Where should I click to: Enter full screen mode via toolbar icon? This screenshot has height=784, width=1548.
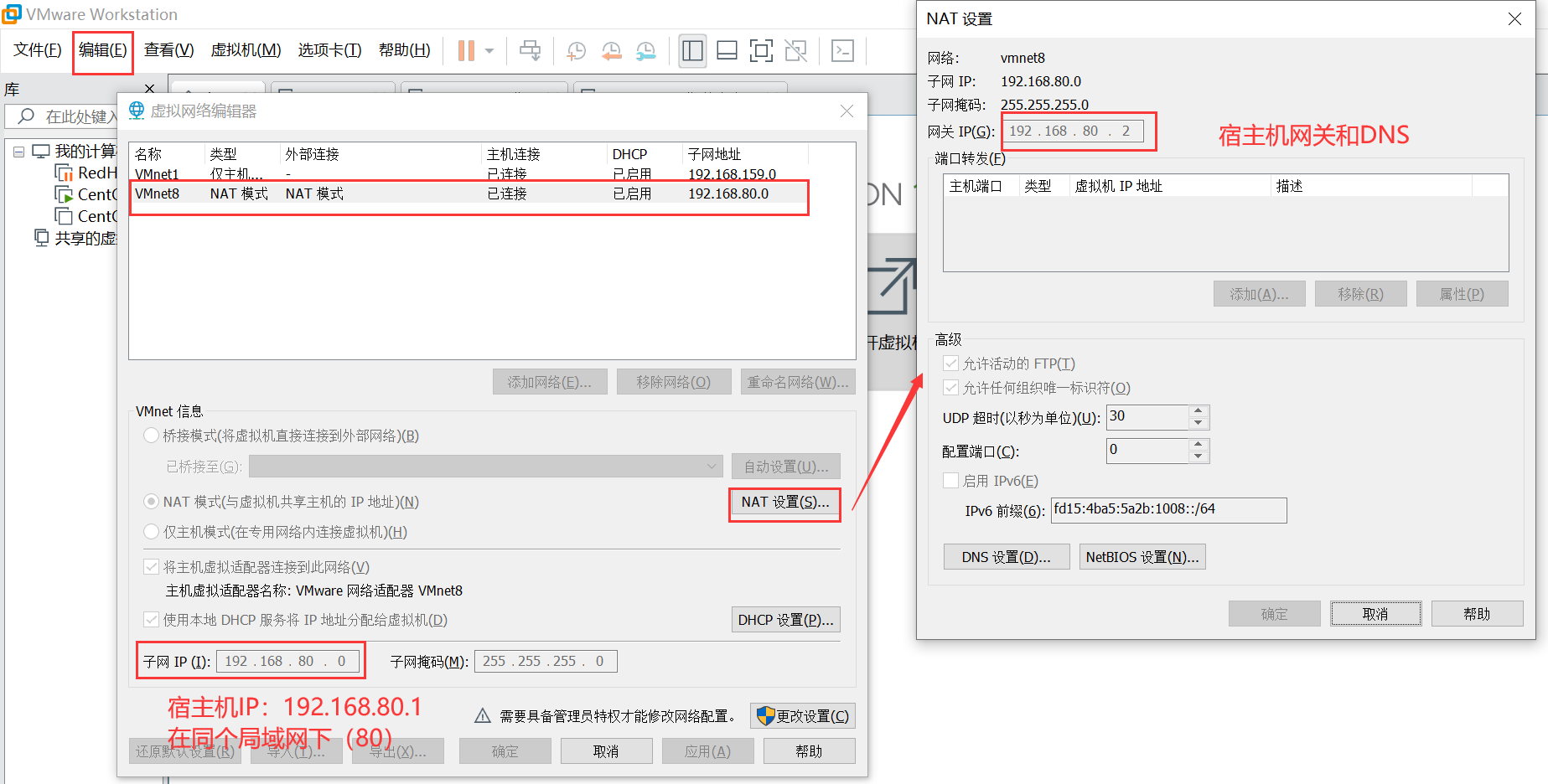761,51
